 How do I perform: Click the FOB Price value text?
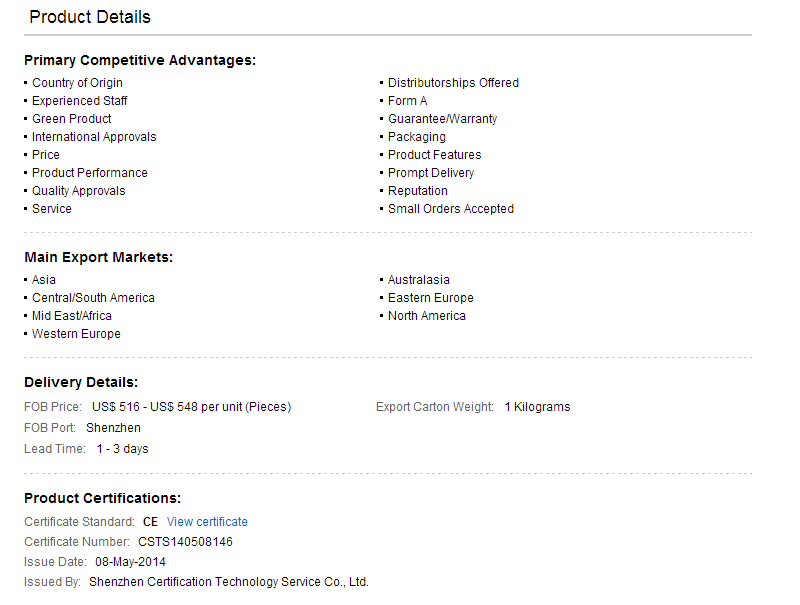tap(191, 407)
